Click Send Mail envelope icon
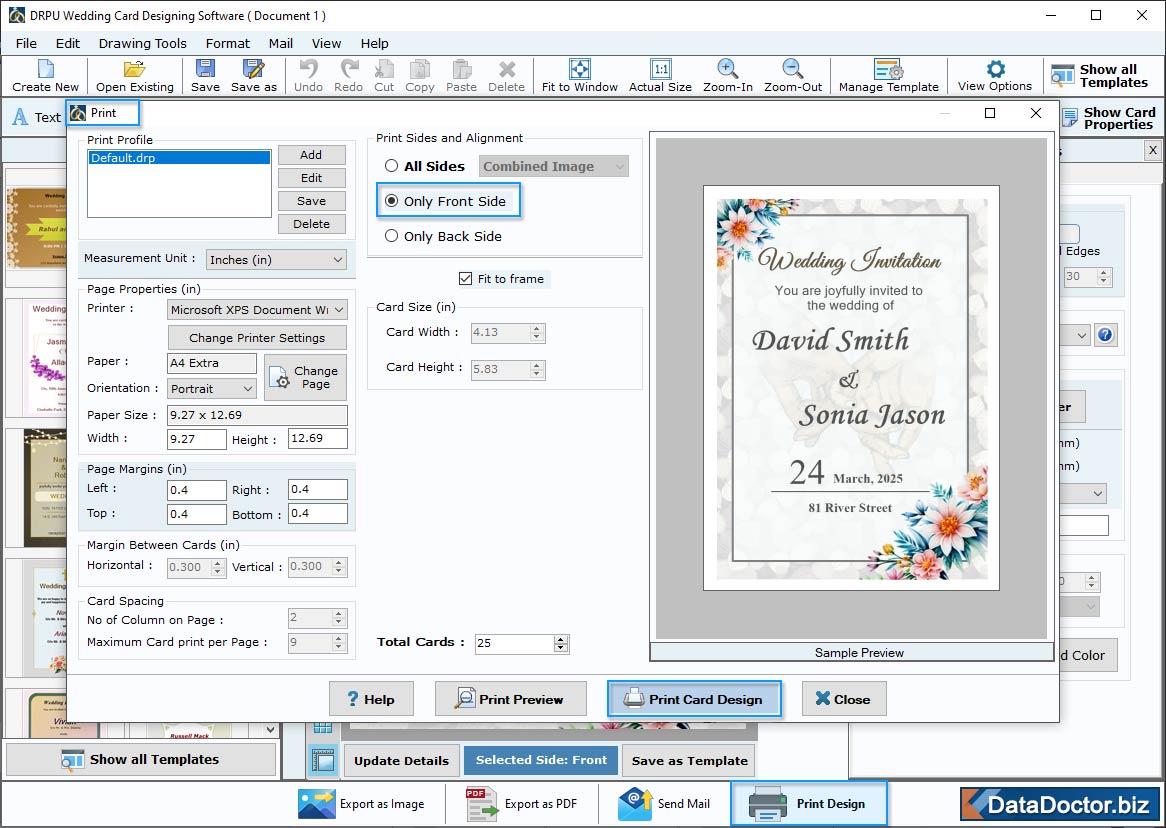The image size is (1166, 828). click(635, 803)
